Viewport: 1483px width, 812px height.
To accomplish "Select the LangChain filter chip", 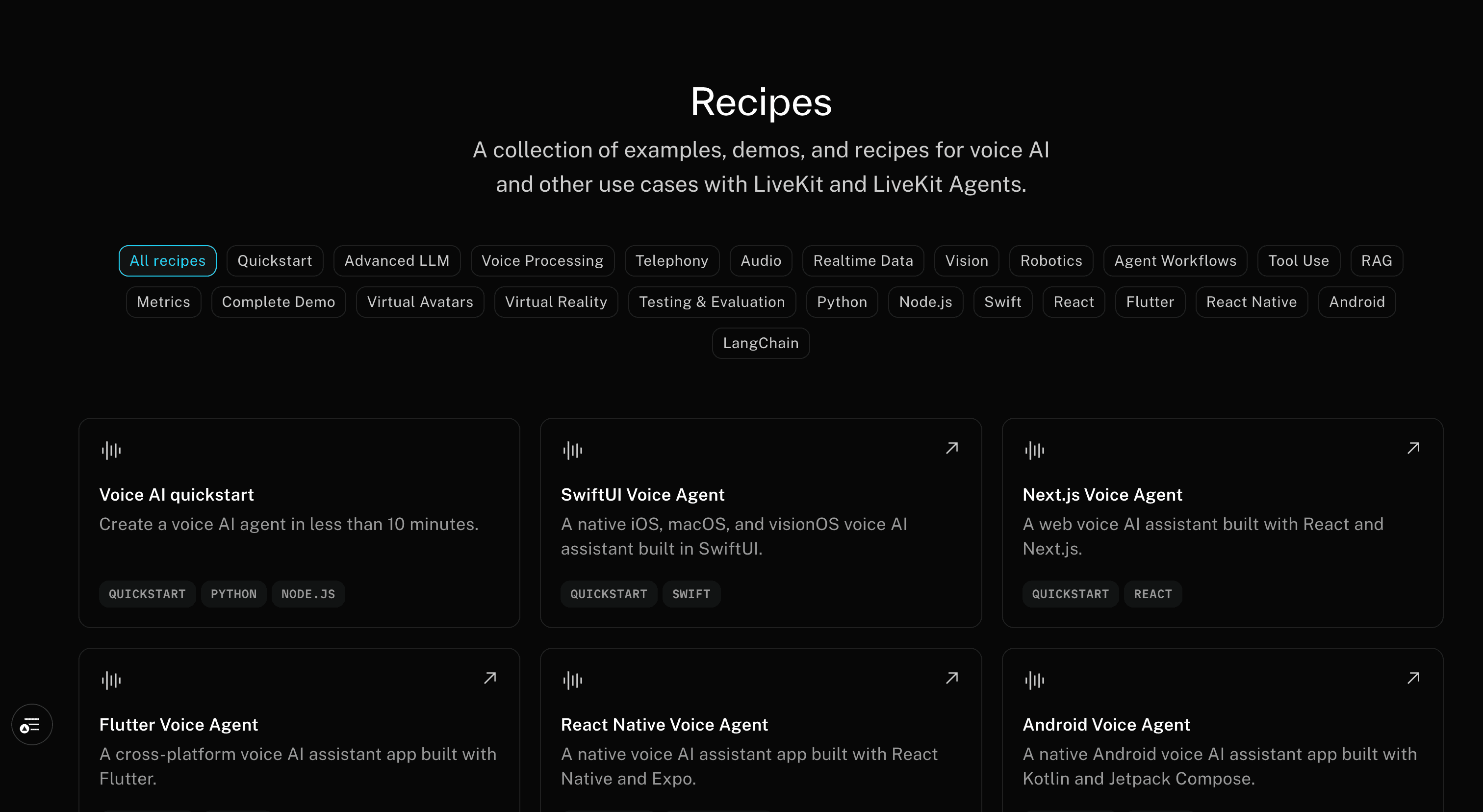I will pos(761,343).
